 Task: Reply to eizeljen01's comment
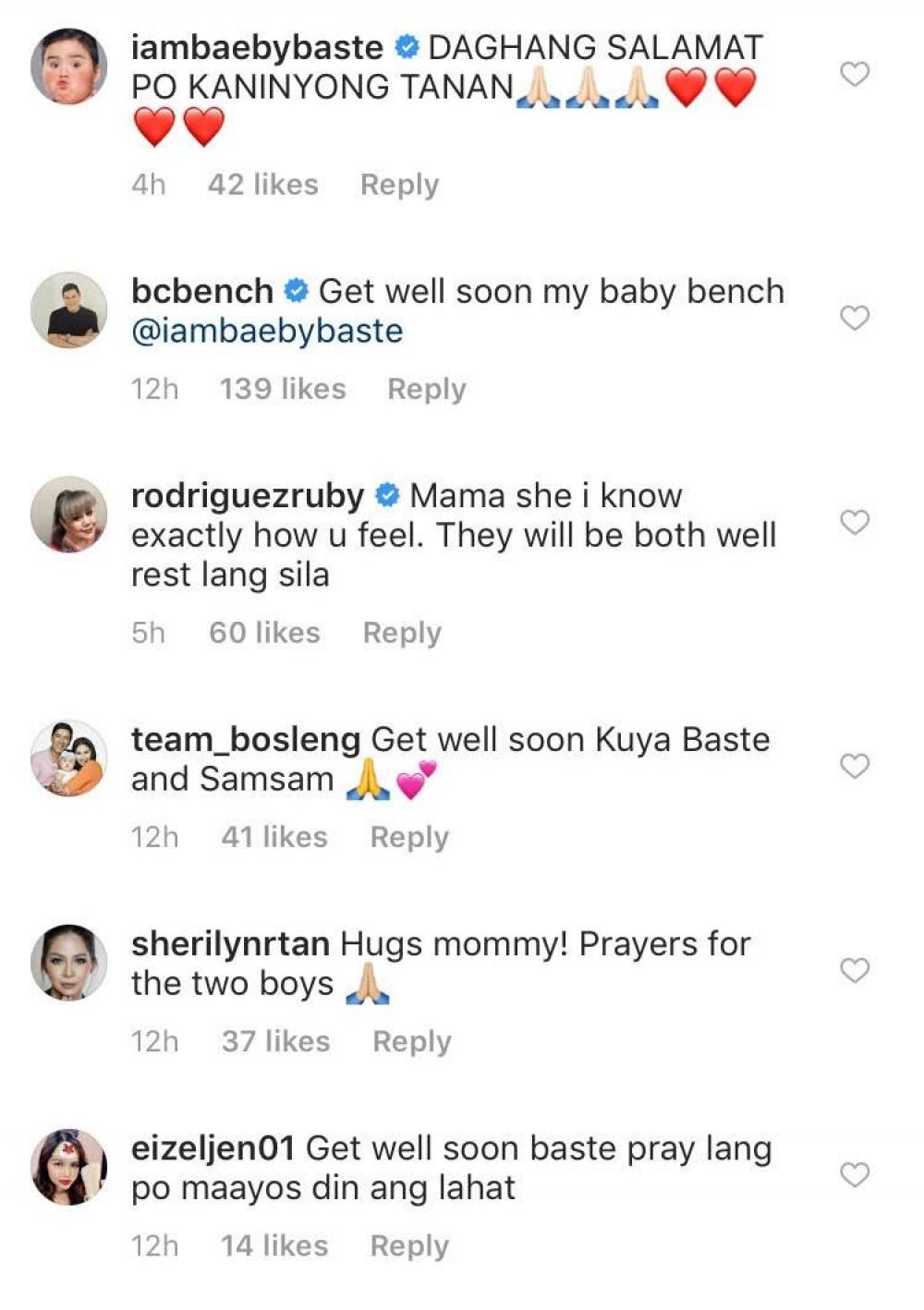pyautogui.click(x=409, y=1245)
